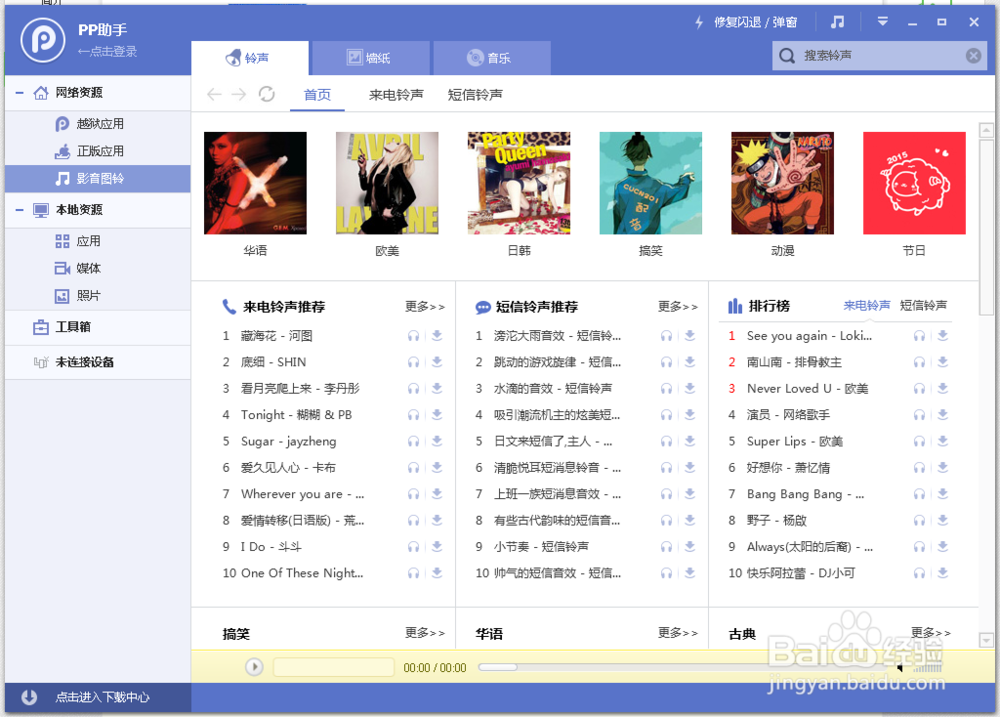The height and width of the screenshot is (717, 1000).
Task: Click 更多>> for 短信铃声推荐
Action: point(678,307)
